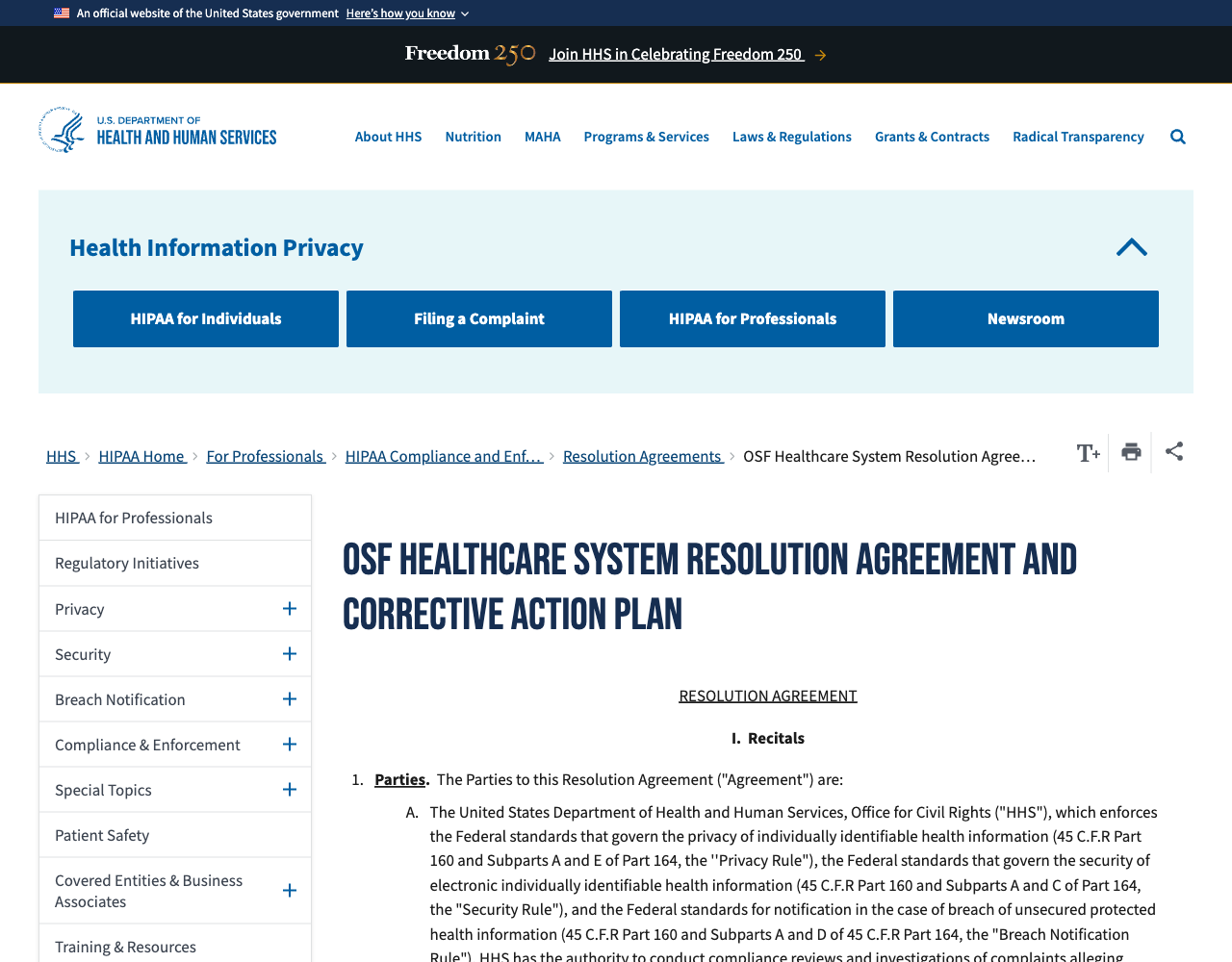Viewport: 1232px width, 962px height.
Task: Open the Nutrition menu item
Action: tap(473, 137)
